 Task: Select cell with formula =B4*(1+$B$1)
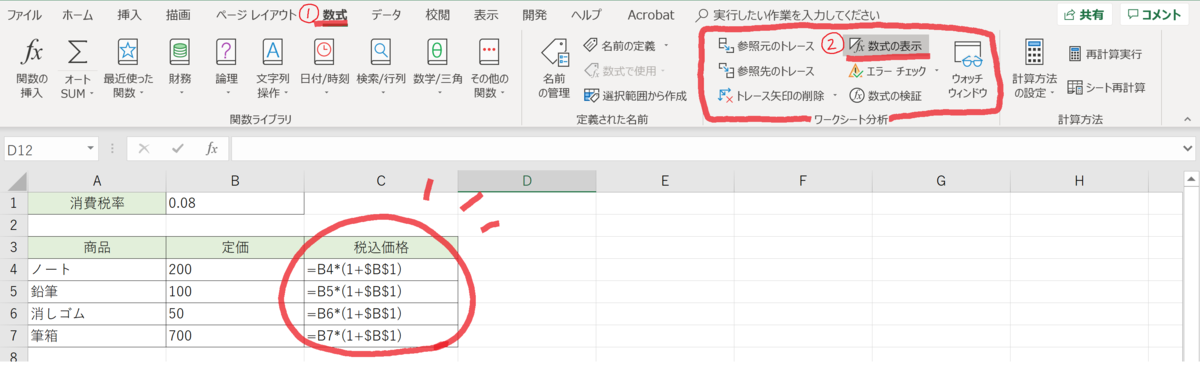(x=381, y=269)
